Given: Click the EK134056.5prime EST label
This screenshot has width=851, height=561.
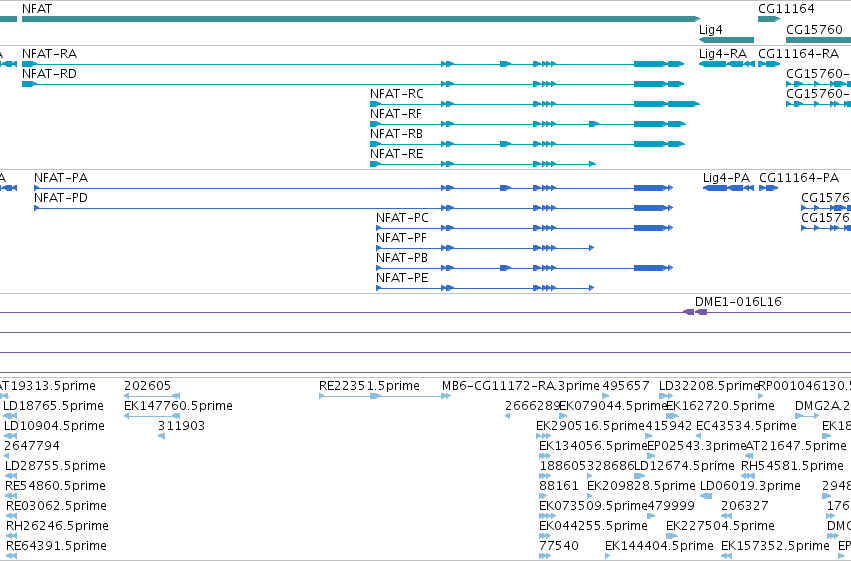Looking at the screenshot, I should (x=593, y=447).
